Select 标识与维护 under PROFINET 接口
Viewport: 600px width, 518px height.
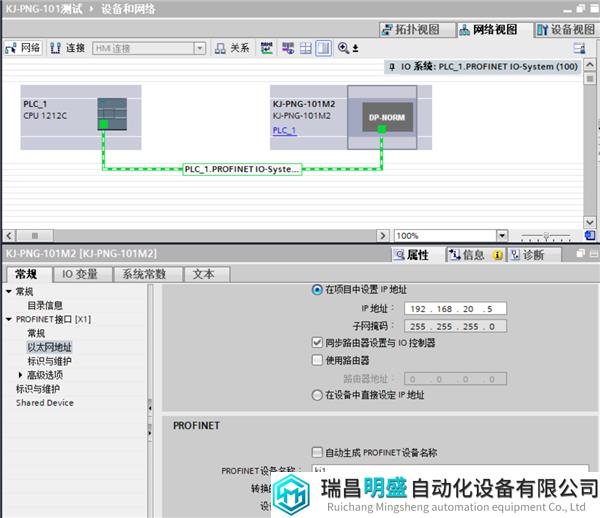(49, 361)
